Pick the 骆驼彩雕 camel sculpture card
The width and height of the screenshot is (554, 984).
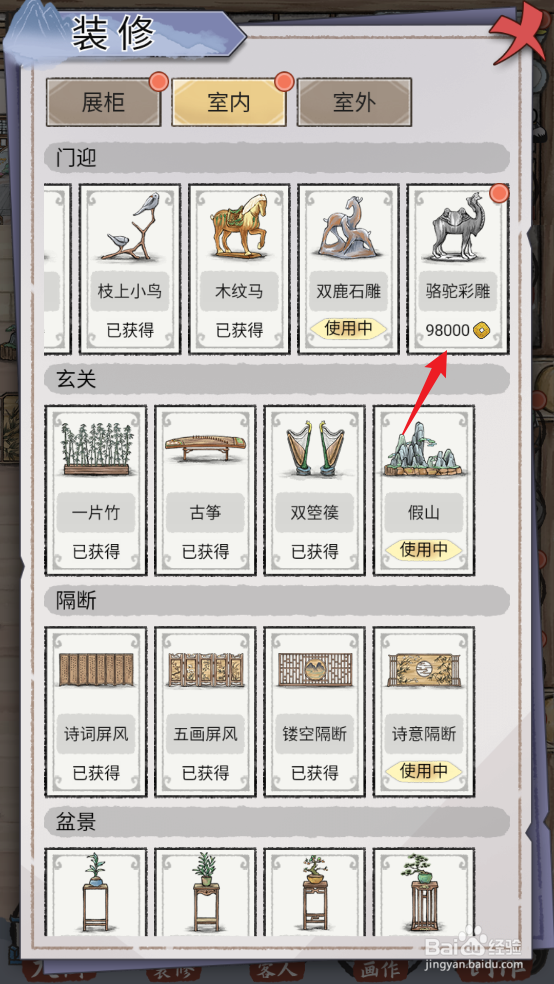(457, 269)
